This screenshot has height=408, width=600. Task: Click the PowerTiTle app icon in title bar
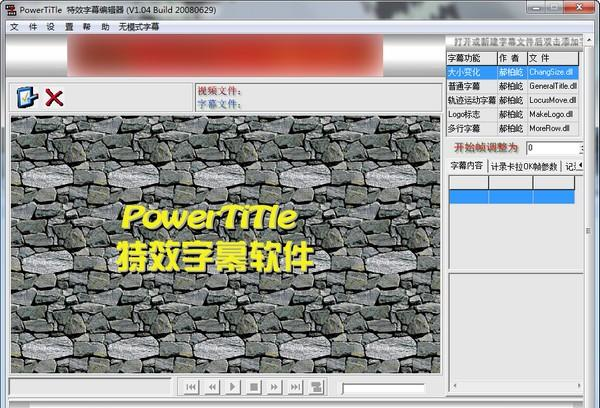(x=11, y=10)
